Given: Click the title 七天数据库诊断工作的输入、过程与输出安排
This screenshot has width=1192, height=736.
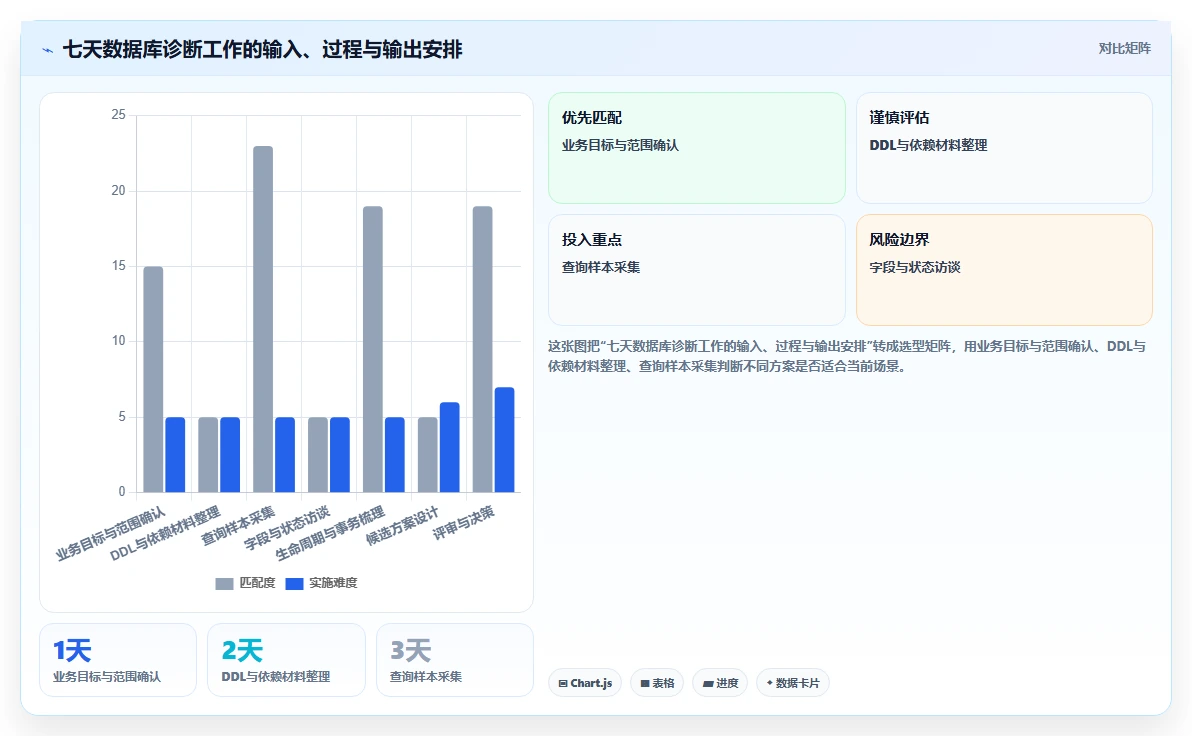Looking at the screenshot, I should [262, 50].
